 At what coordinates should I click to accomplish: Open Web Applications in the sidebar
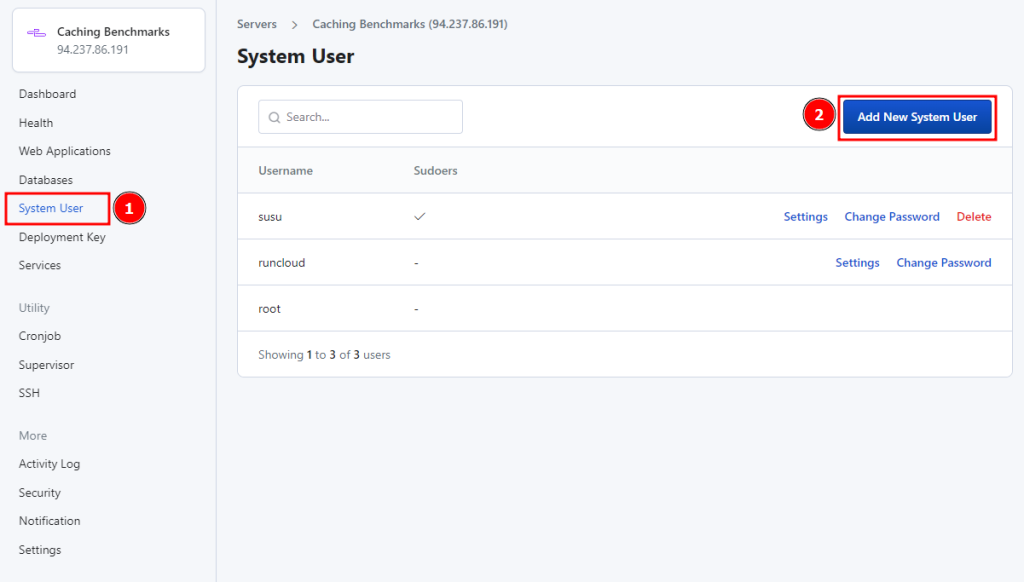click(x=64, y=151)
